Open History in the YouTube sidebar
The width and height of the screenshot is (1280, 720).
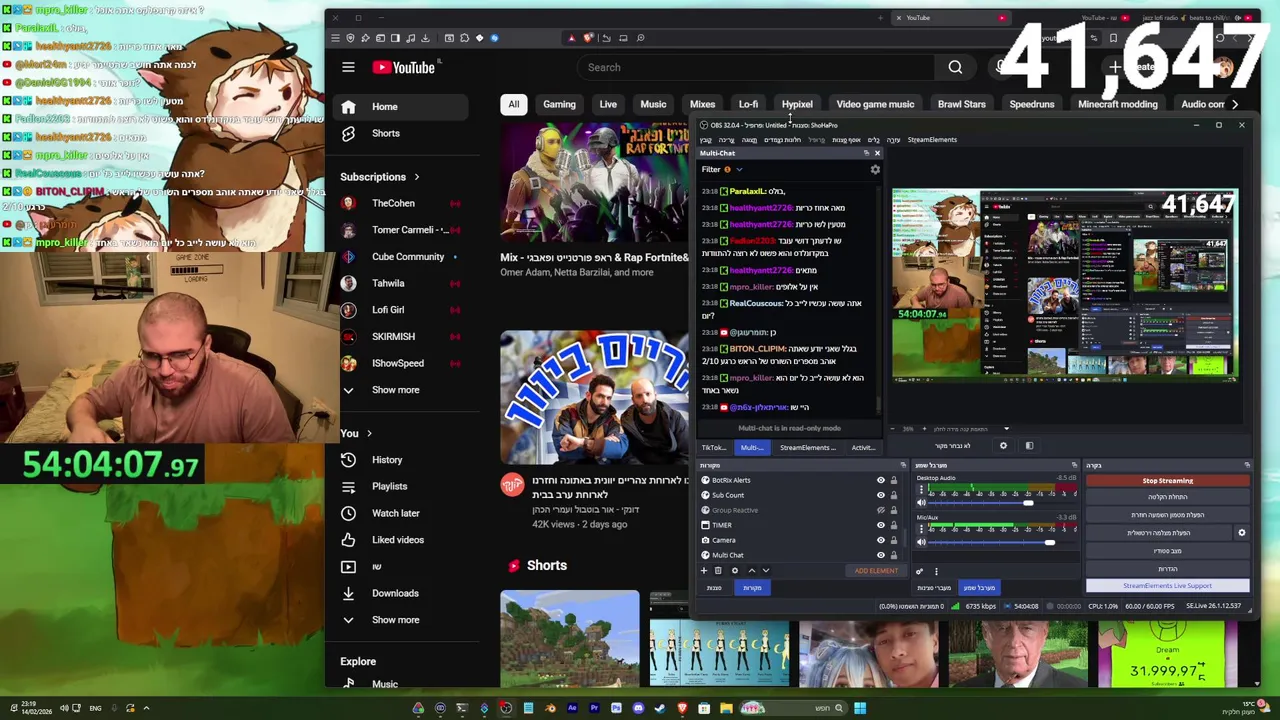point(387,460)
